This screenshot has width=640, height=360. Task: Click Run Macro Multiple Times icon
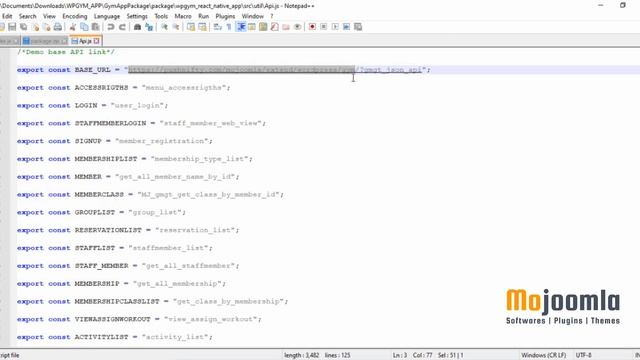click(347, 27)
